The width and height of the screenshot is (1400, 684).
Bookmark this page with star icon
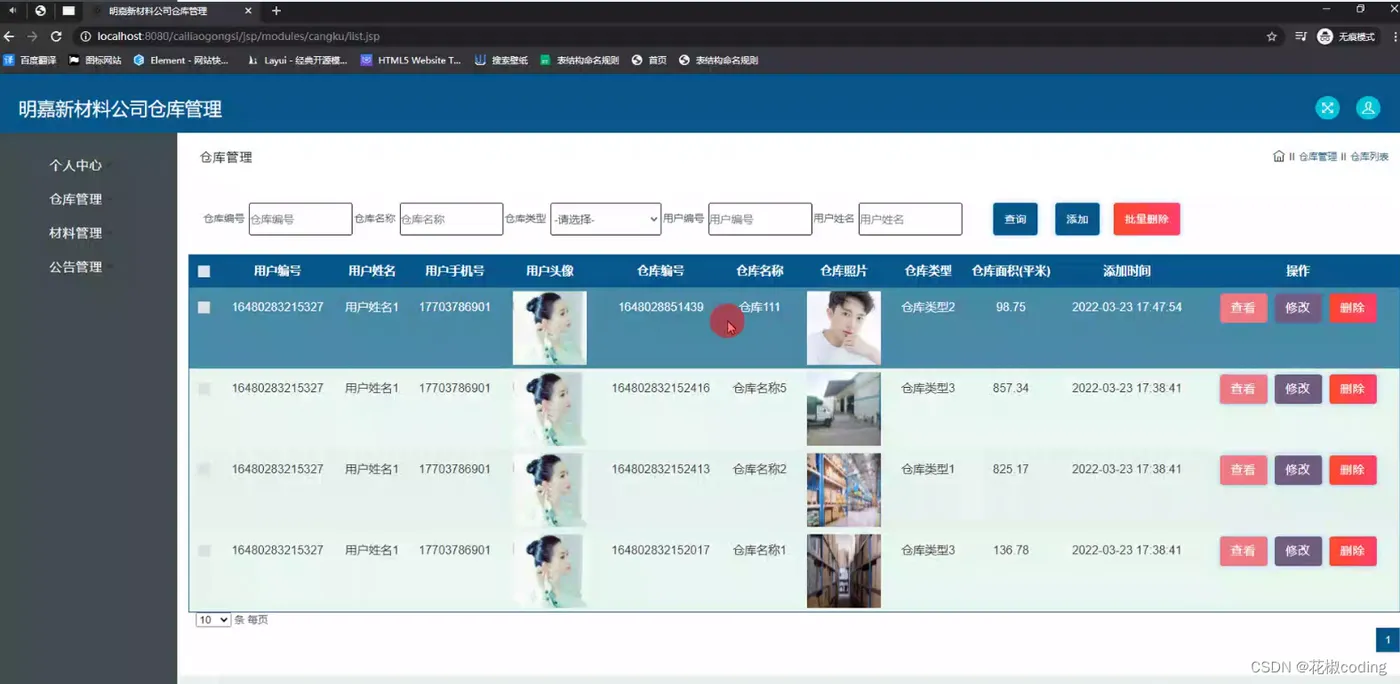click(x=1271, y=36)
